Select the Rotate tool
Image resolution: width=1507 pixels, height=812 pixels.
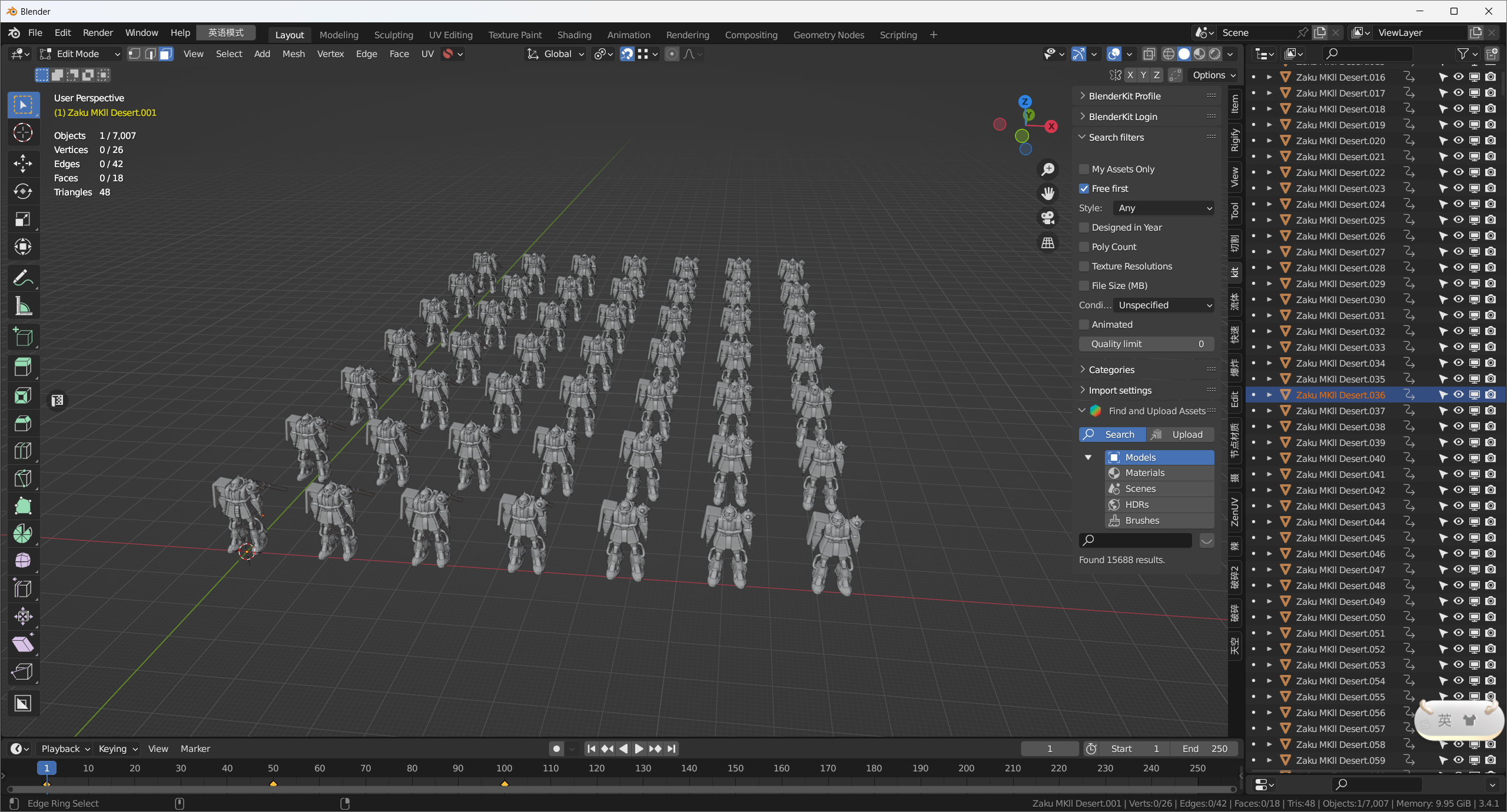pos(23,191)
